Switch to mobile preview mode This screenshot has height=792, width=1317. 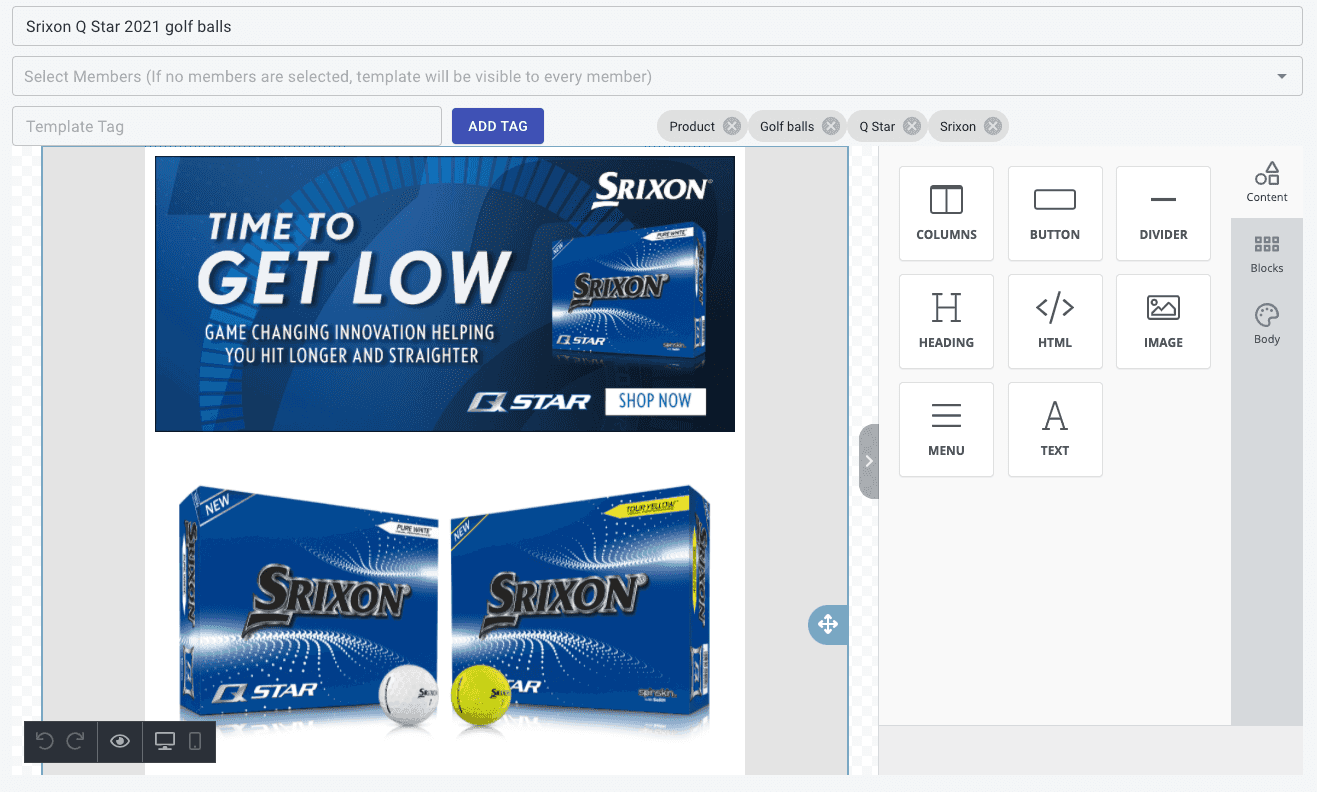coord(195,741)
